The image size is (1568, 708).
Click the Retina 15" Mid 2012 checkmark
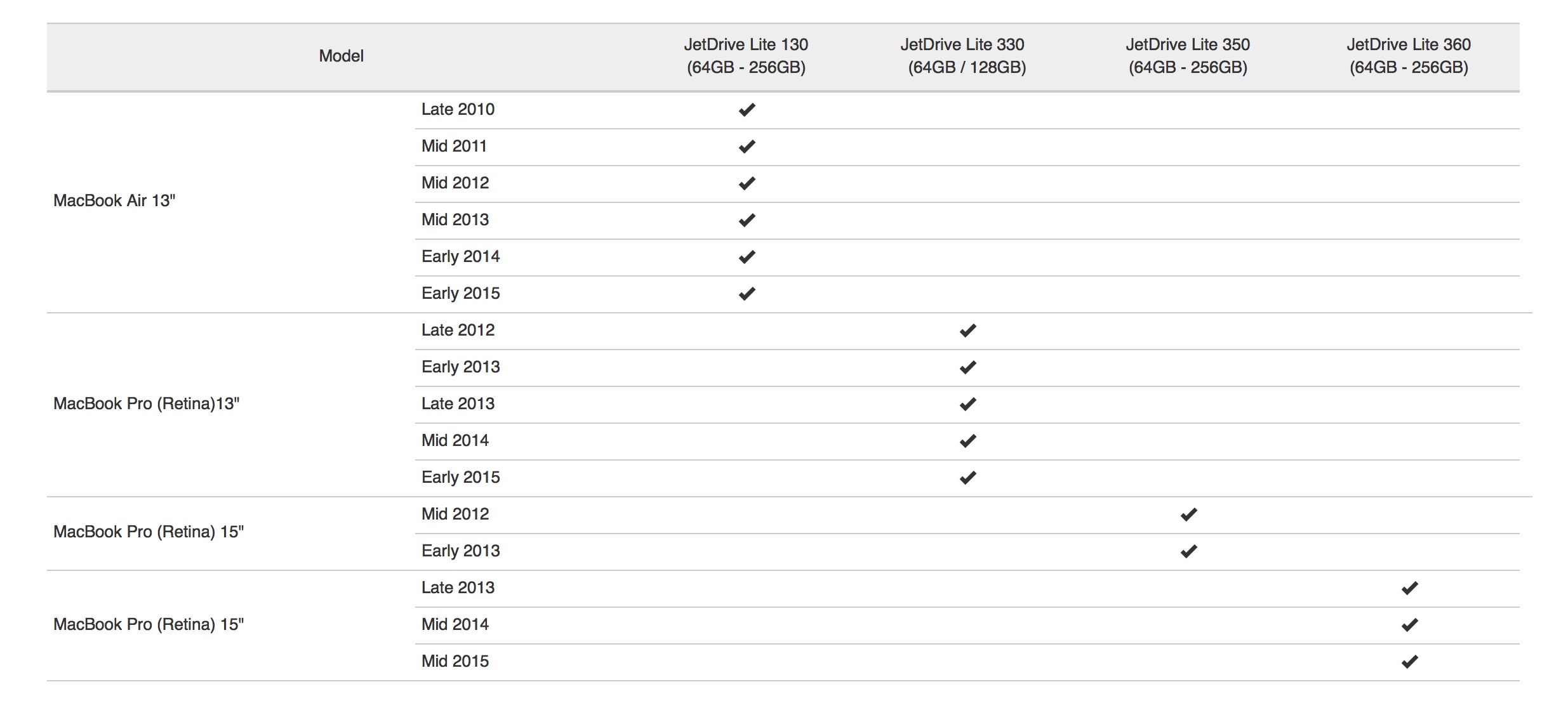(x=1188, y=515)
